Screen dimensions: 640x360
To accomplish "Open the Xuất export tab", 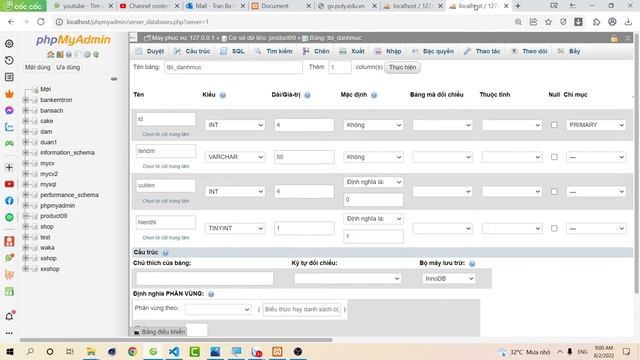I will [352, 51].
